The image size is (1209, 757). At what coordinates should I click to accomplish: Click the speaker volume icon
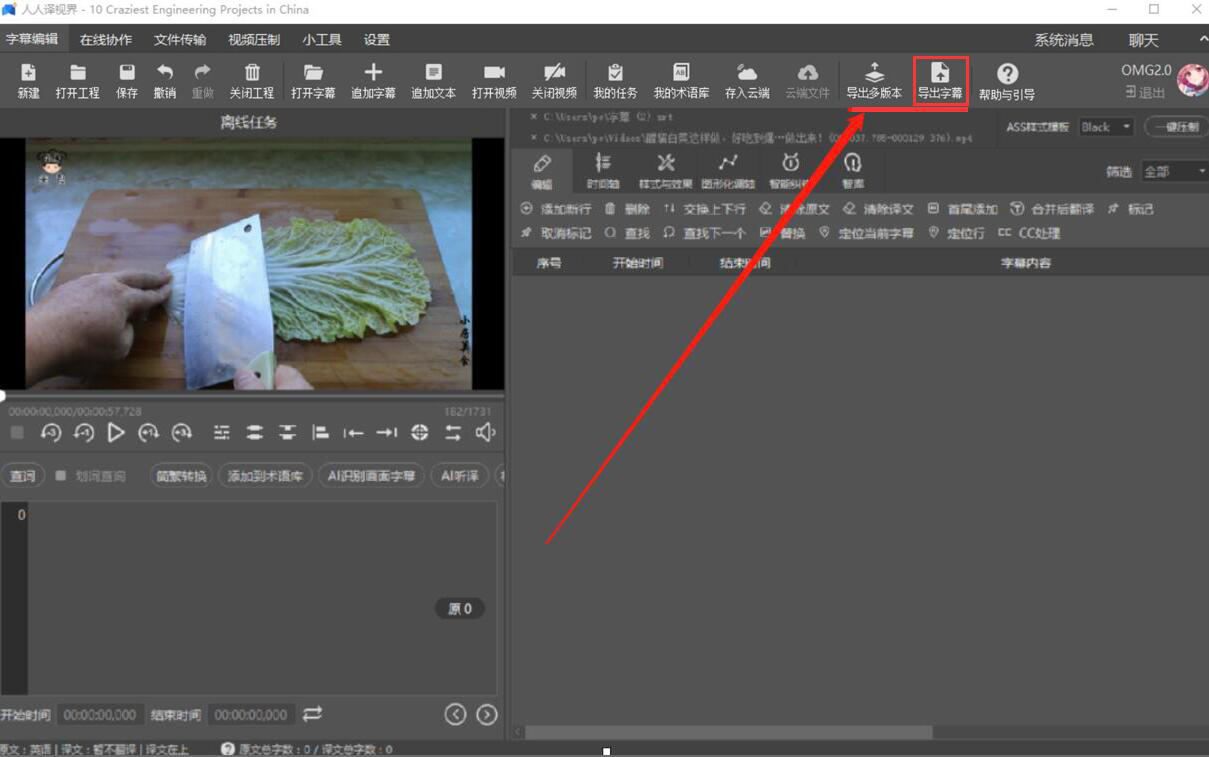tap(486, 432)
